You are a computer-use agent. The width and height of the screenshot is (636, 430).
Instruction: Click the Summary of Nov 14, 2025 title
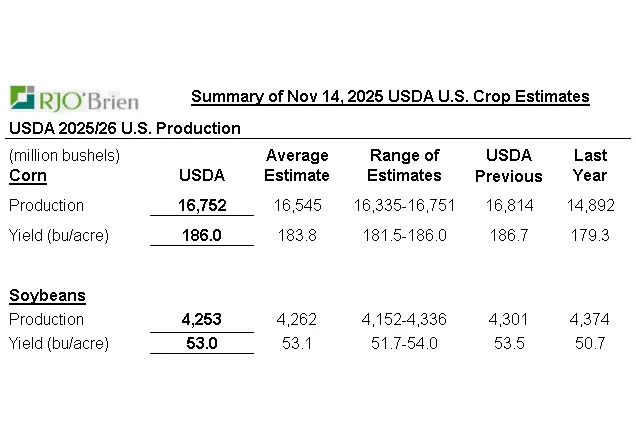pos(389,97)
